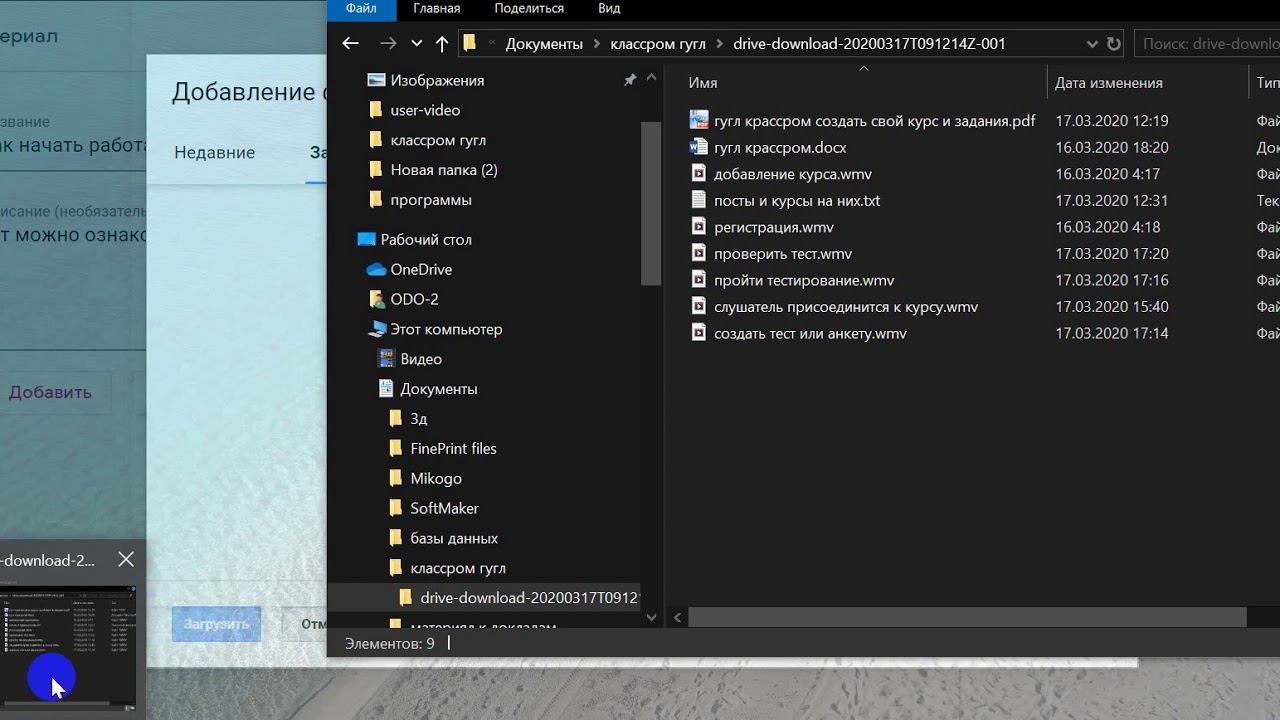The width and height of the screenshot is (1280, 720).
Task: Select the text file посты и курсы на них.txt
Action: click(796, 201)
